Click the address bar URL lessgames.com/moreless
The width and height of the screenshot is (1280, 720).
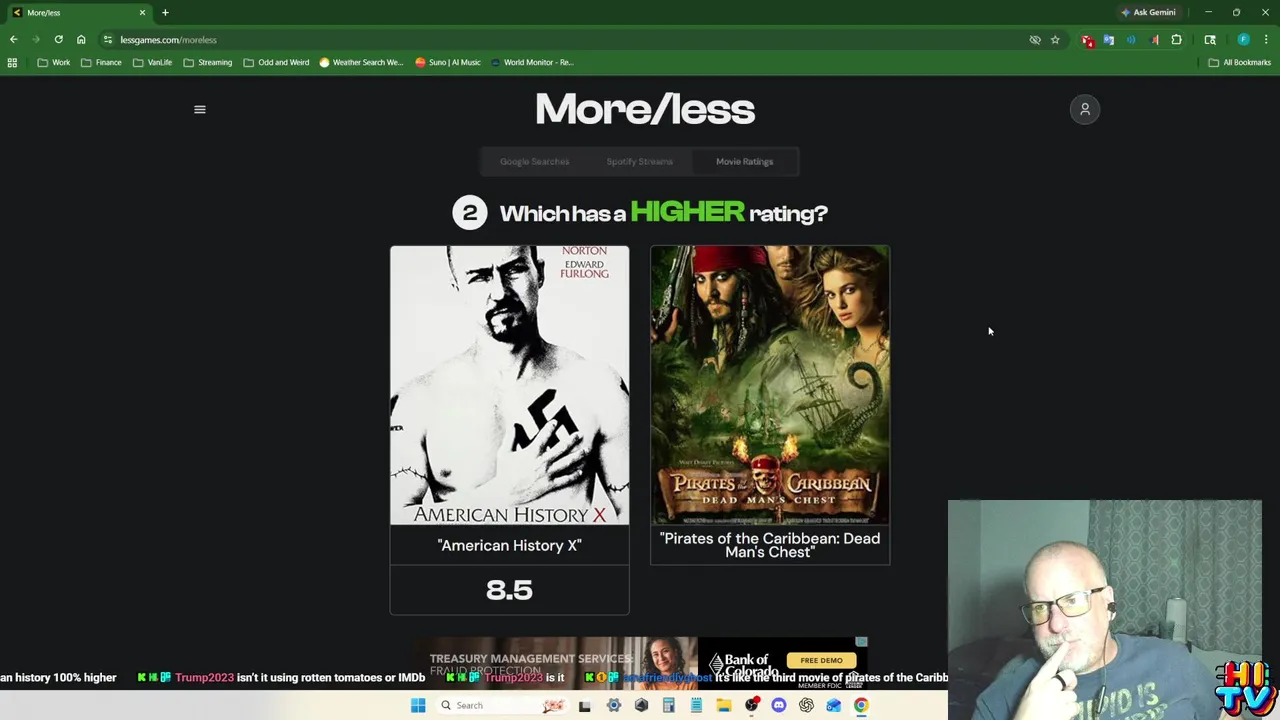point(168,40)
